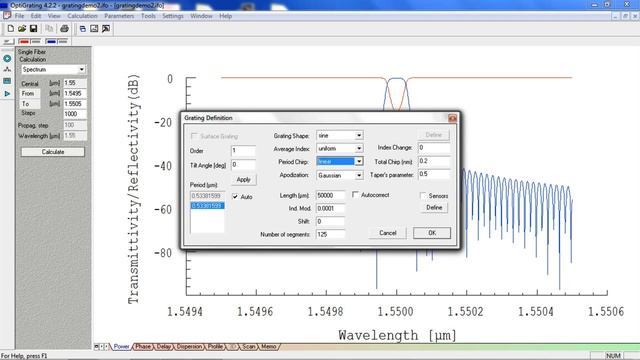The width and height of the screenshot is (640, 360).
Task: Click the greyed Copy toolbar icon
Action: tap(49, 29)
